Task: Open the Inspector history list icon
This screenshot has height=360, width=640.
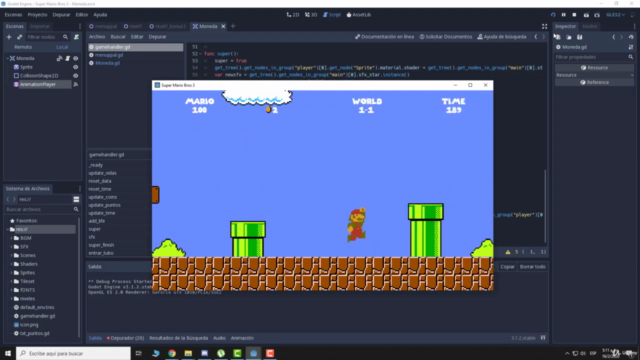Action: pos(631,37)
